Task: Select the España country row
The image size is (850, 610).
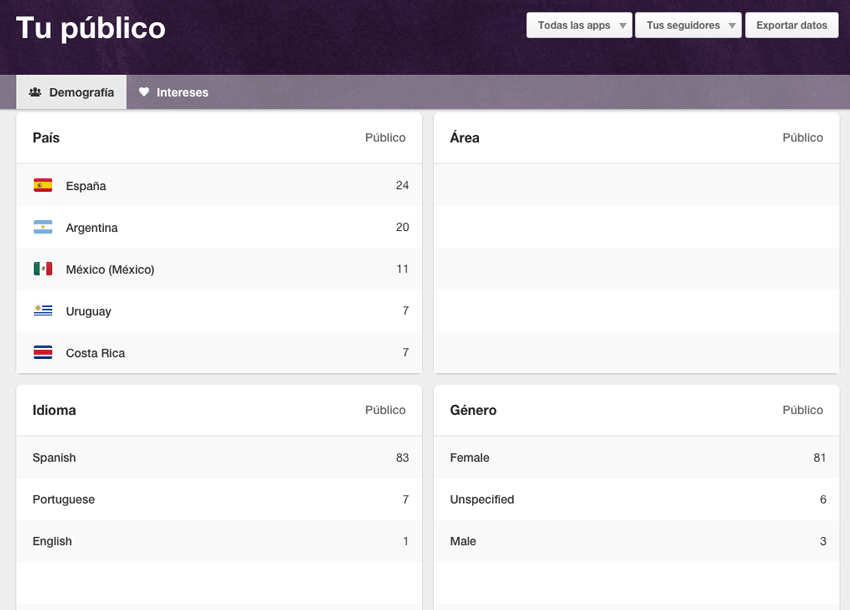Action: 219,185
